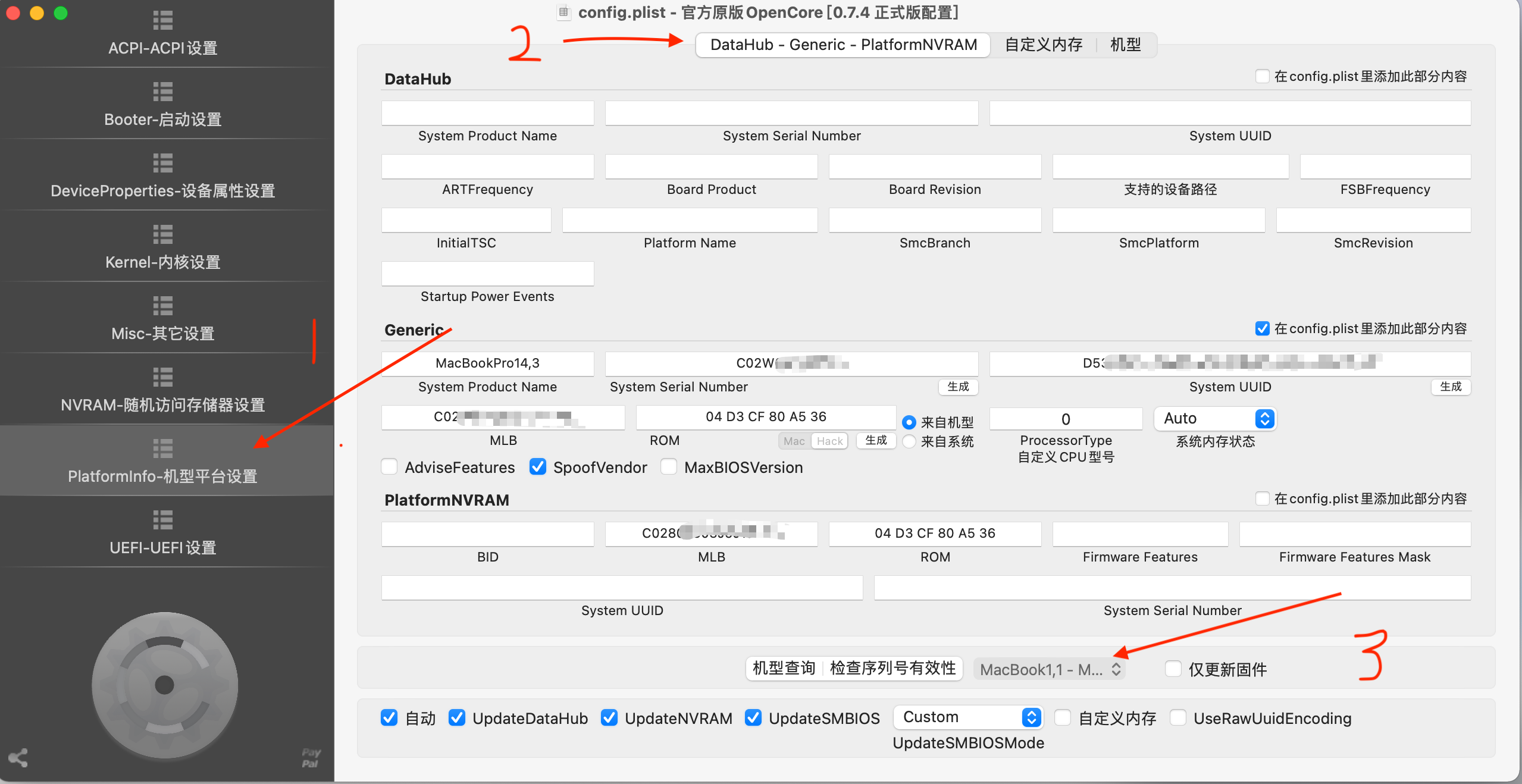Enable PlatformNVRAM add-to-config.plist checkbox
Image resolution: width=1522 pixels, height=784 pixels.
pos(1262,498)
